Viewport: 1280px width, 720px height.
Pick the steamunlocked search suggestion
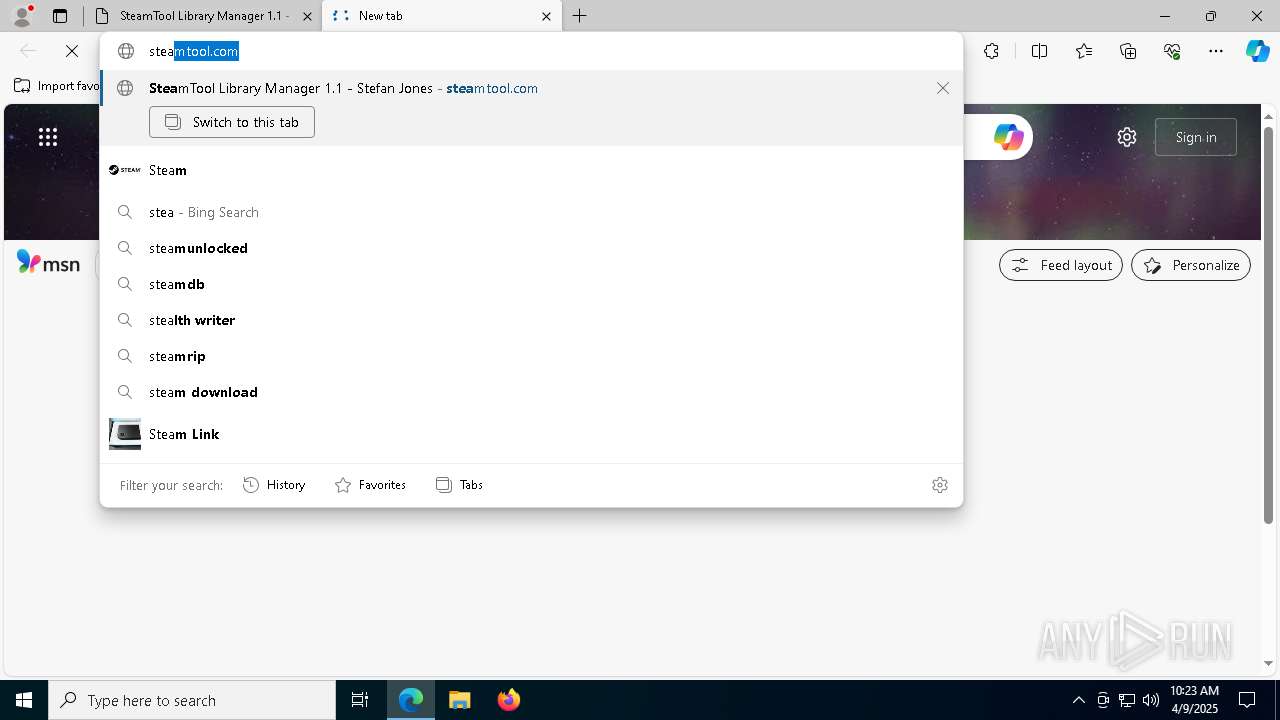[x=531, y=248]
